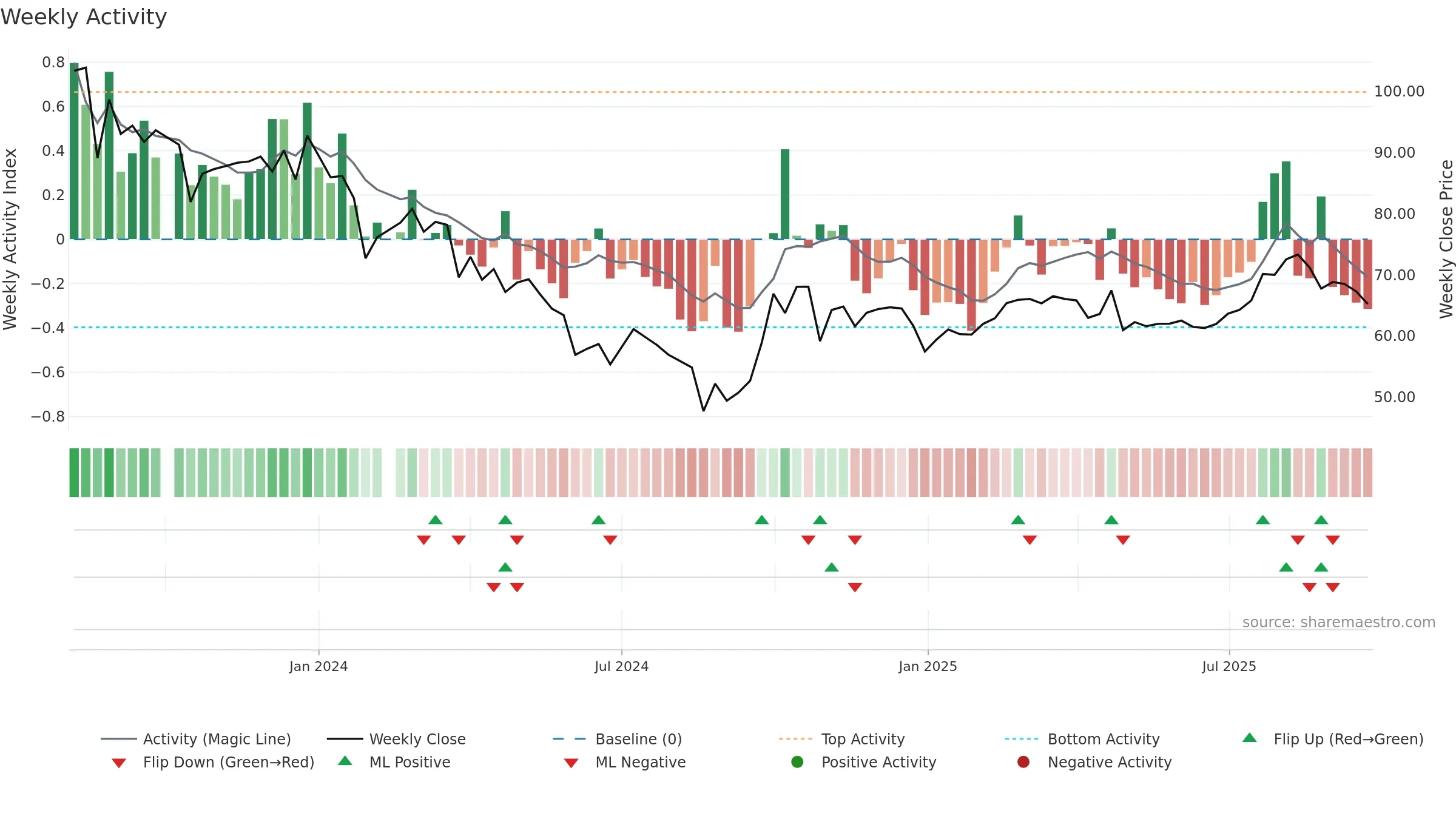
Task: Click the 50.00 price axis label
Action: coord(1394,397)
